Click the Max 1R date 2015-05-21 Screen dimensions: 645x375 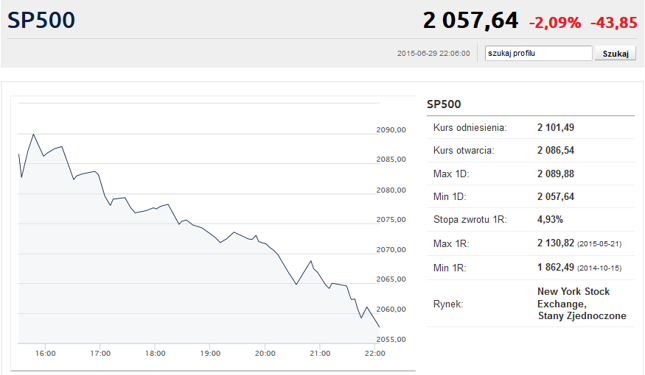click(x=599, y=244)
